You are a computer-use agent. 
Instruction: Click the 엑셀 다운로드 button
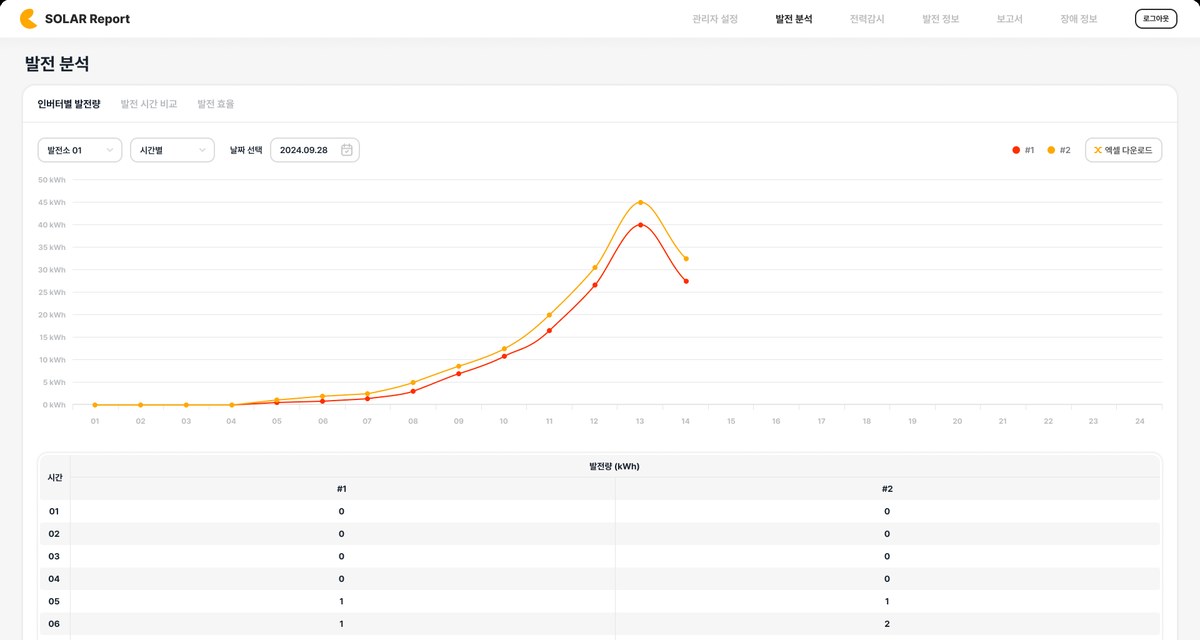click(1124, 150)
